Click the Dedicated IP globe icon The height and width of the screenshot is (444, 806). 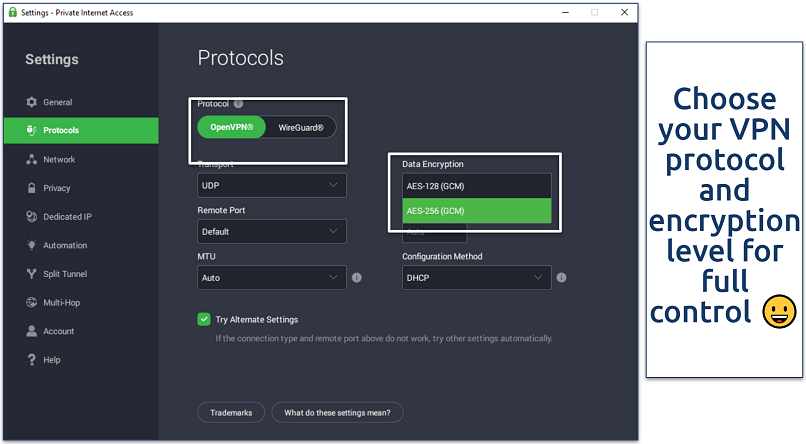[x=31, y=216]
